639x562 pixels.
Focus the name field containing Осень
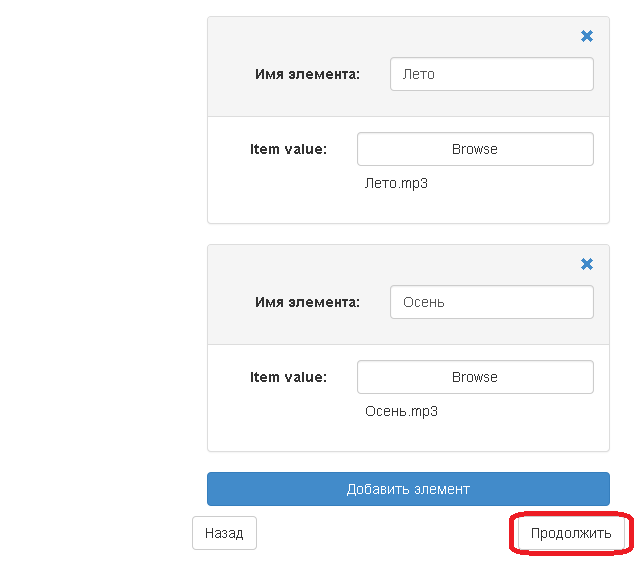(x=491, y=302)
